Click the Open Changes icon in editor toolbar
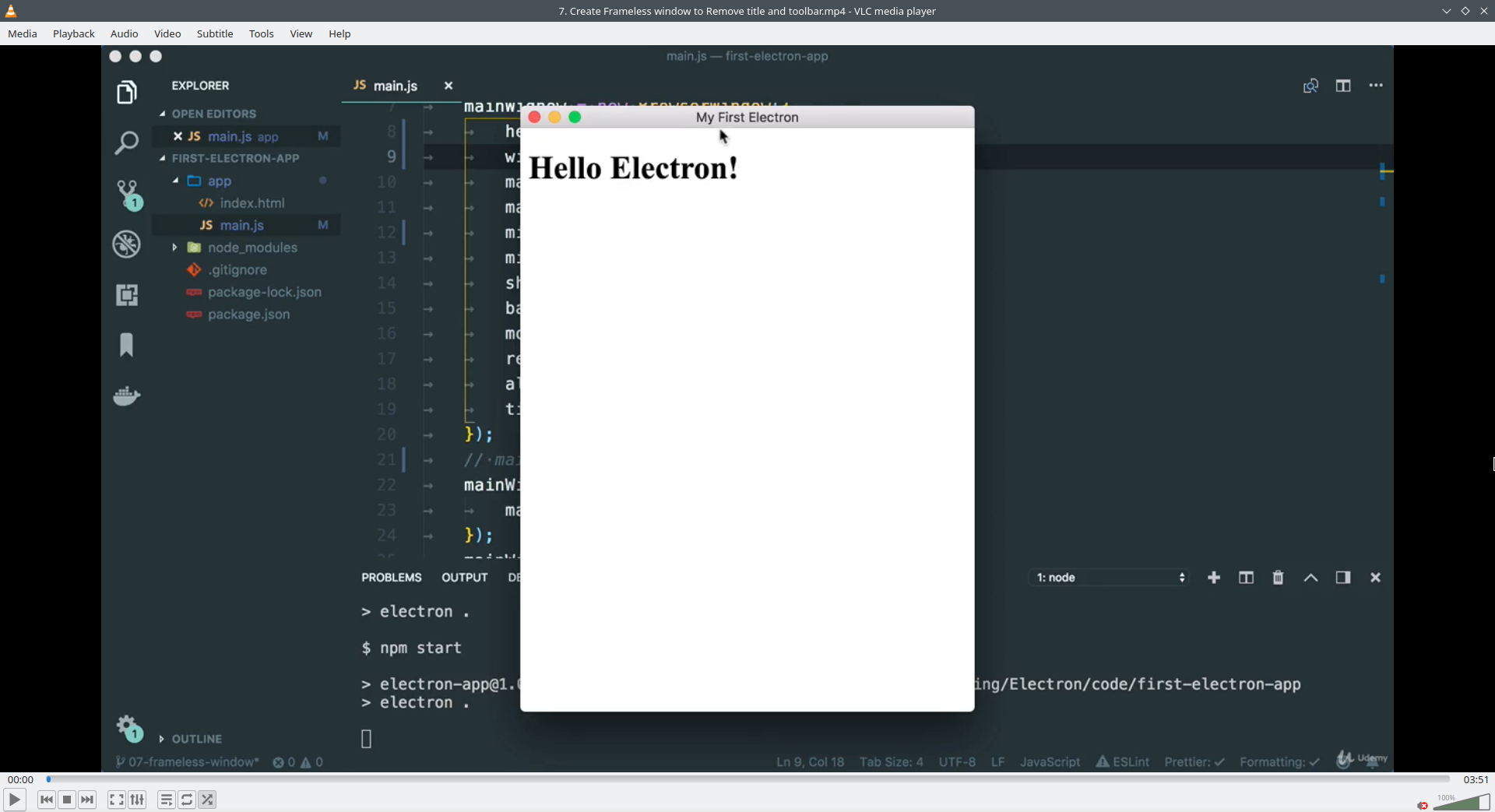1495x812 pixels. (x=1310, y=86)
